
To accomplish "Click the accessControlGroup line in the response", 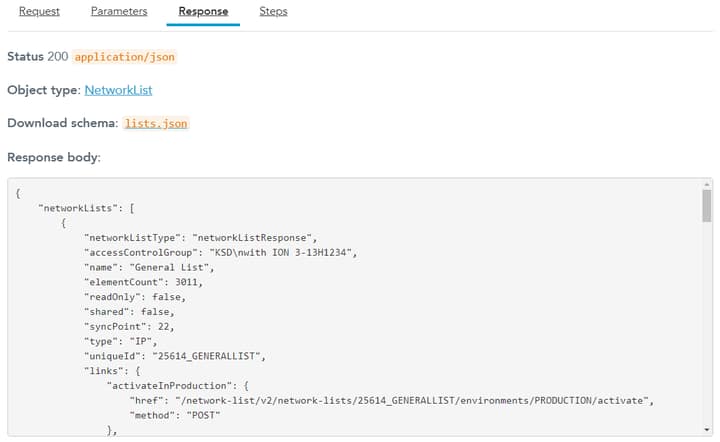I will pyautogui.click(x=220, y=252).
